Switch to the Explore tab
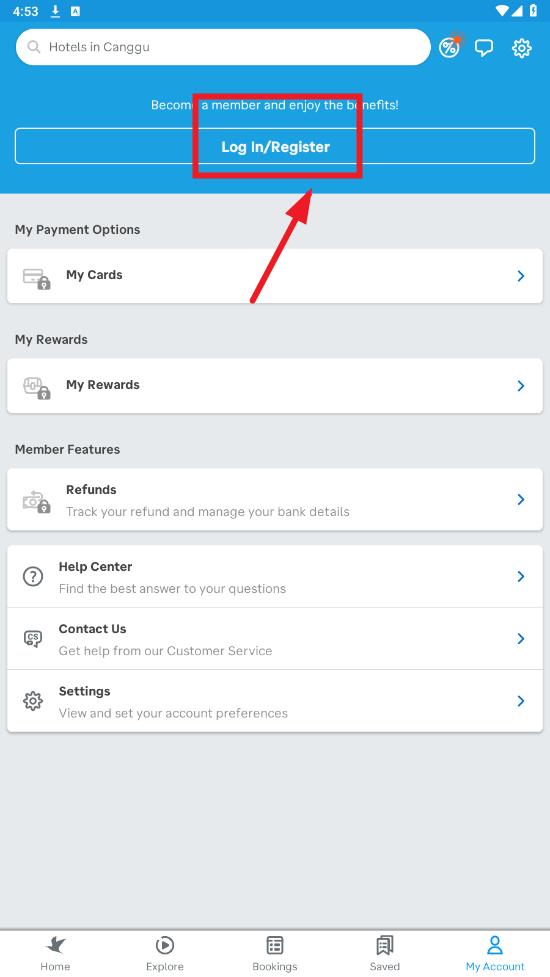Screen dimensions: 550x977 point(165,953)
